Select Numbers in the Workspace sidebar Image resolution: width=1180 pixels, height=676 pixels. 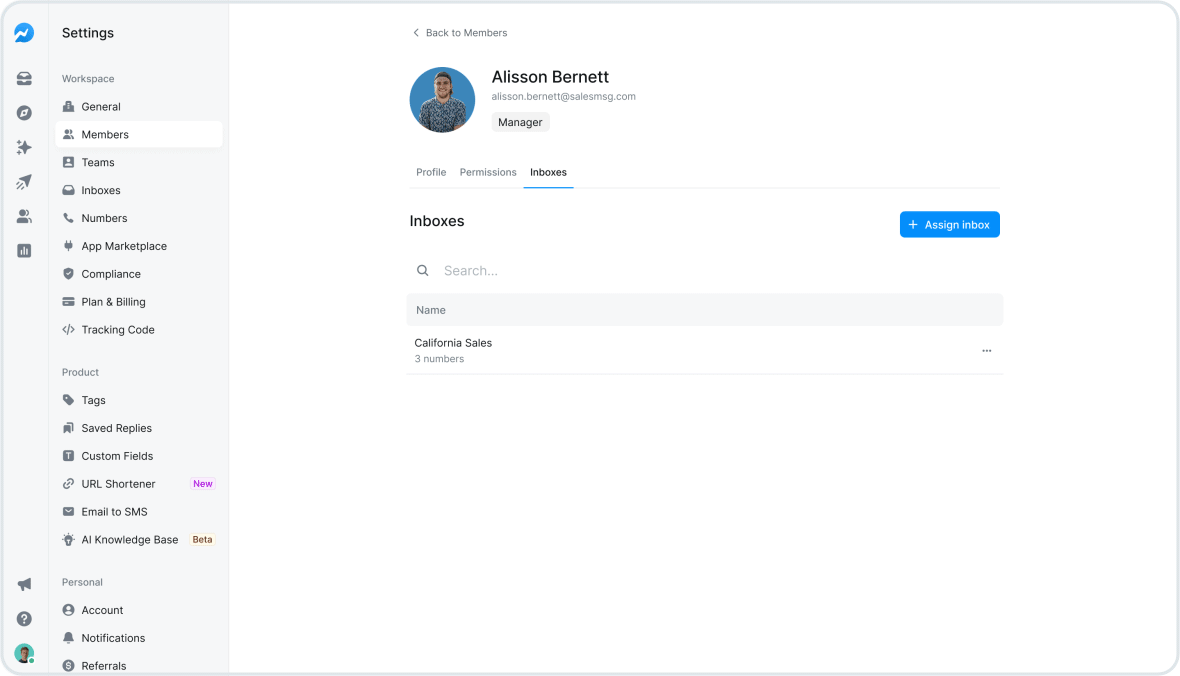103,218
